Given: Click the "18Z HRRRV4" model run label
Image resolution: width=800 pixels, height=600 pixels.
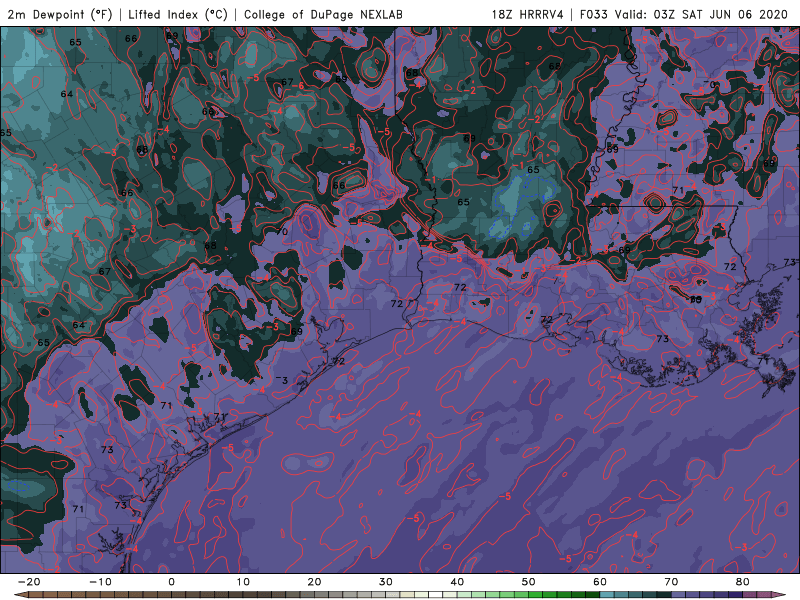Looking at the screenshot, I should (x=527, y=14).
